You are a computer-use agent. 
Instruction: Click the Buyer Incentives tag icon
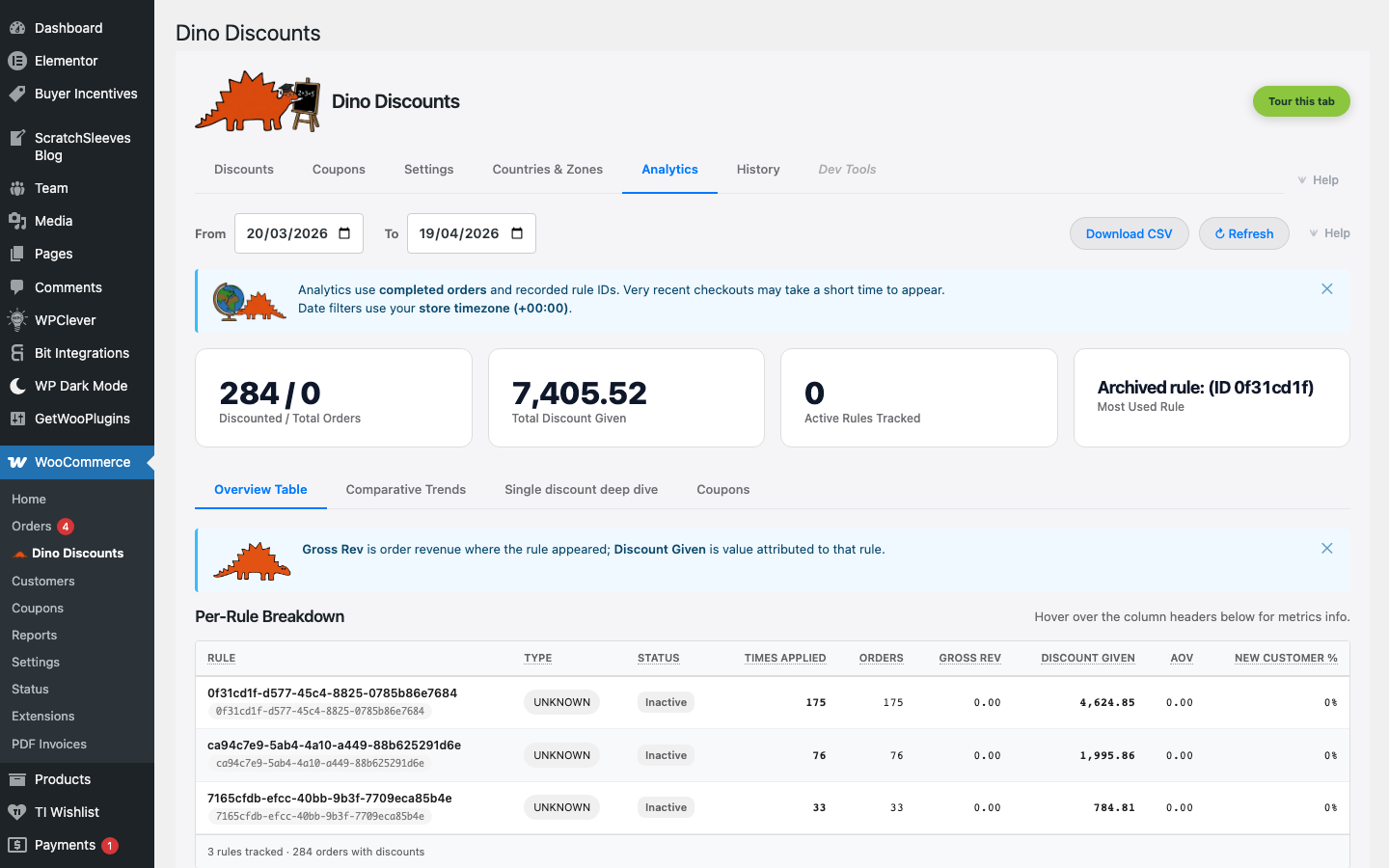(x=17, y=94)
